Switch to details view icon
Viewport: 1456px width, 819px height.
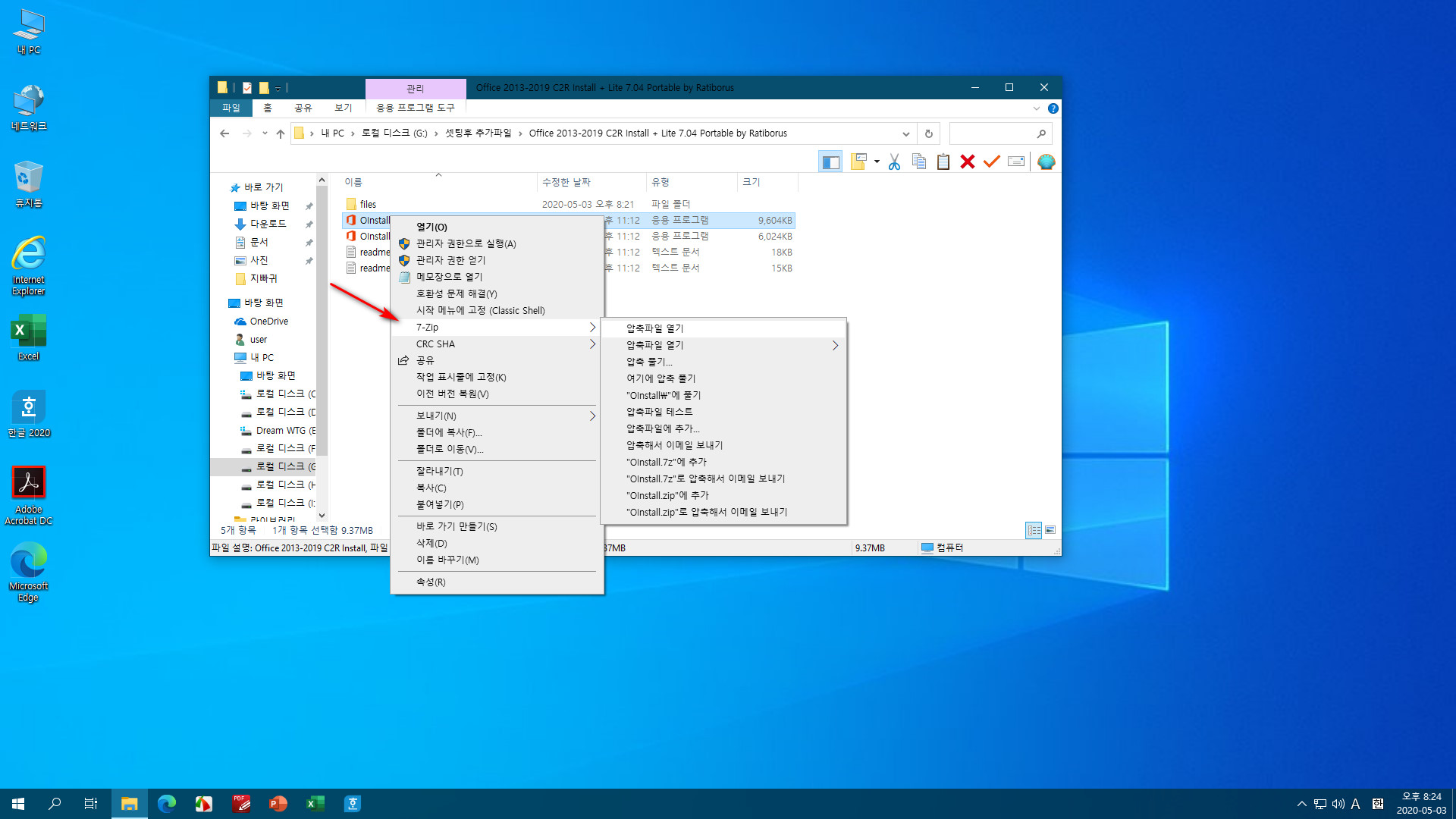point(1033,530)
